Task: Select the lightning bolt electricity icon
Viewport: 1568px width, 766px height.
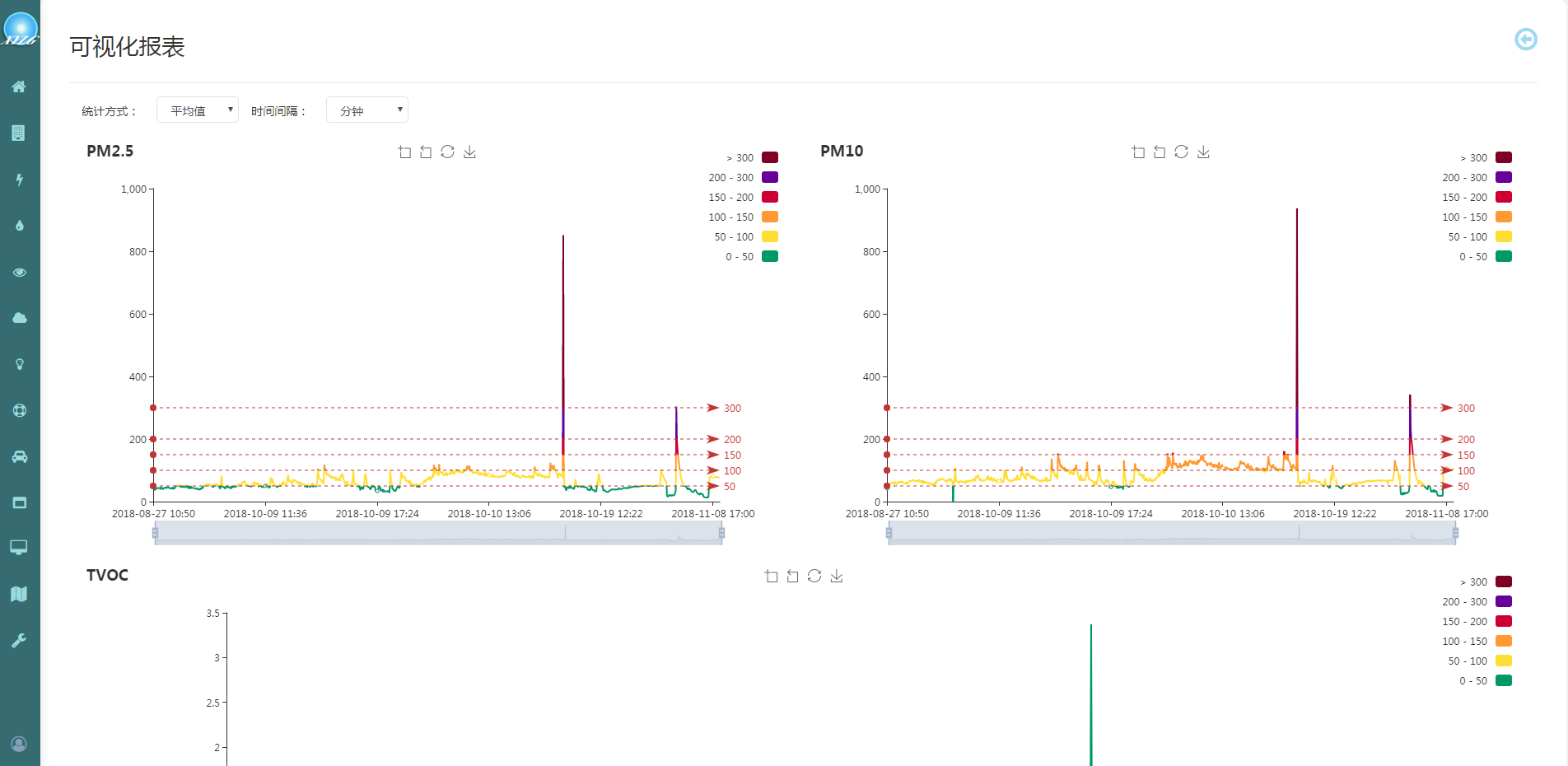Action: [19, 180]
